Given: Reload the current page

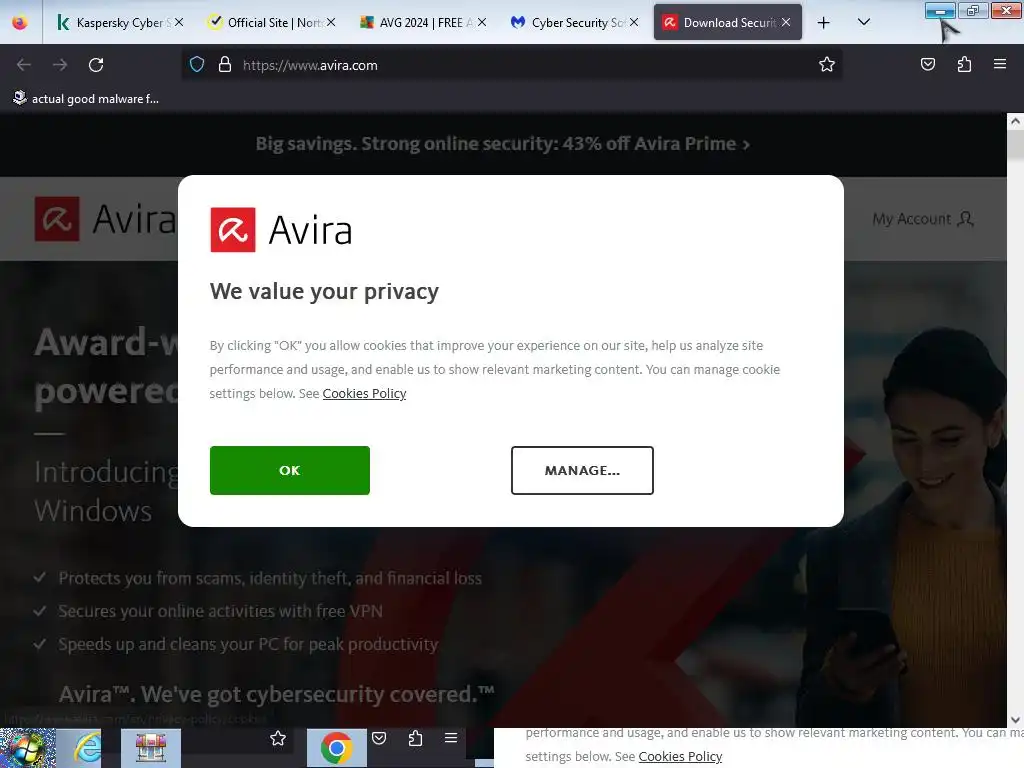Looking at the screenshot, I should coord(96,65).
